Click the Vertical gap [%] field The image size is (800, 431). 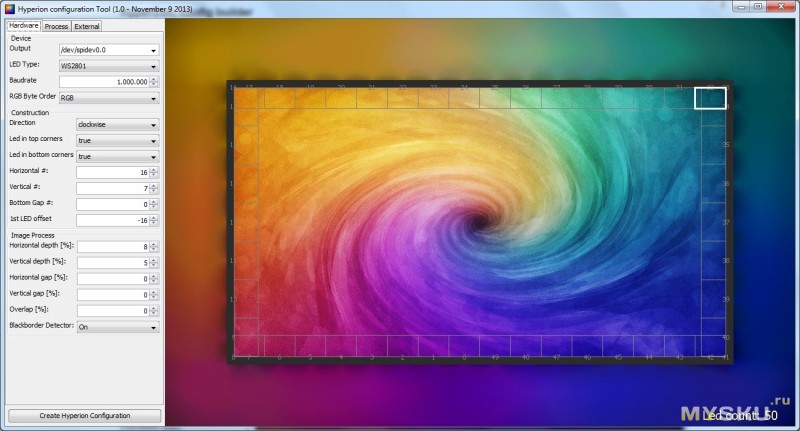pos(113,295)
